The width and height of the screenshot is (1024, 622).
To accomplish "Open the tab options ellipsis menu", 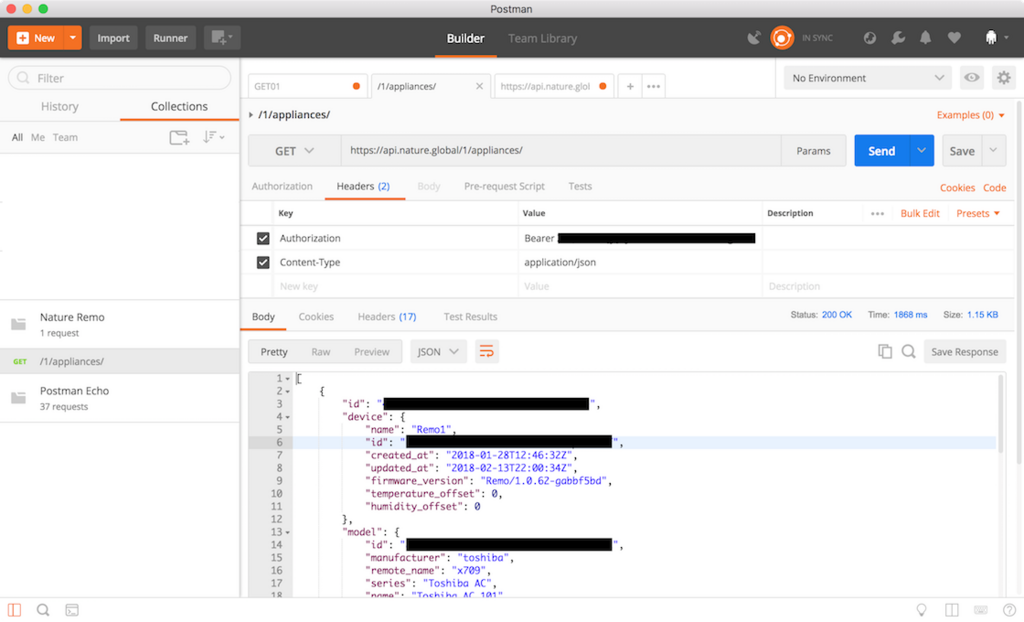I will tap(653, 86).
